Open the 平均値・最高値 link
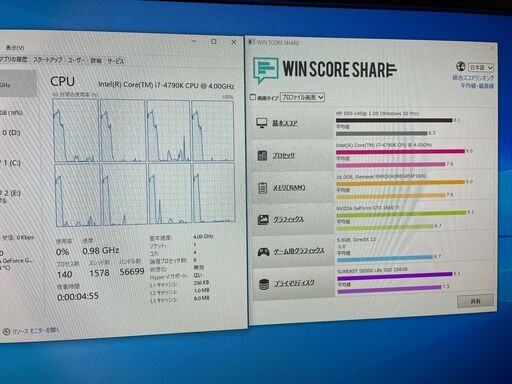The width and height of the screenshot is (512, 384). (x=477, y=86)
